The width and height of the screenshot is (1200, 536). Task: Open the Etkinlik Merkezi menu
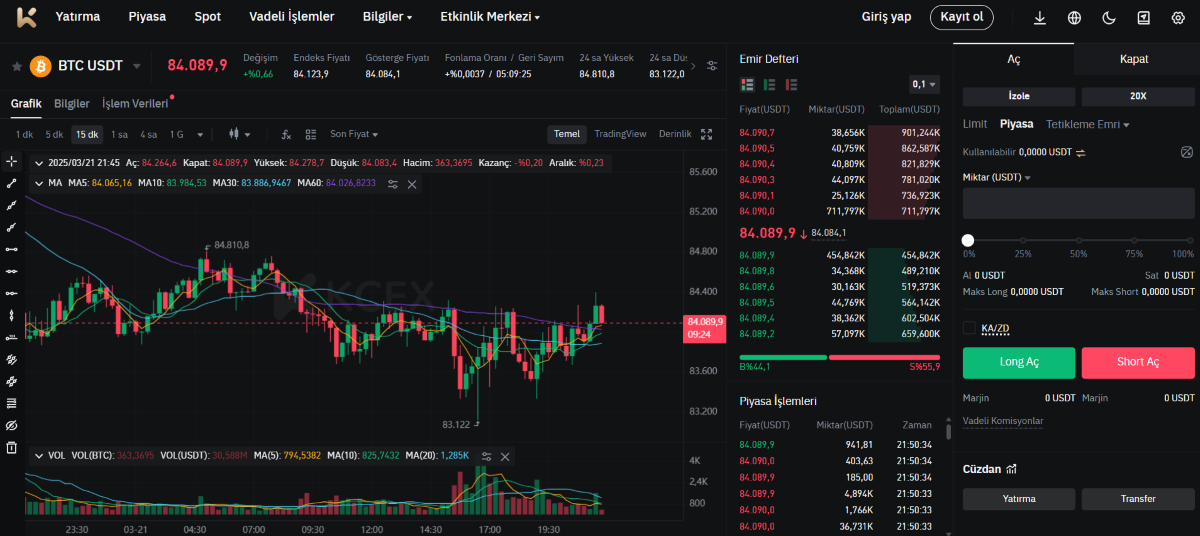[490, 17]
